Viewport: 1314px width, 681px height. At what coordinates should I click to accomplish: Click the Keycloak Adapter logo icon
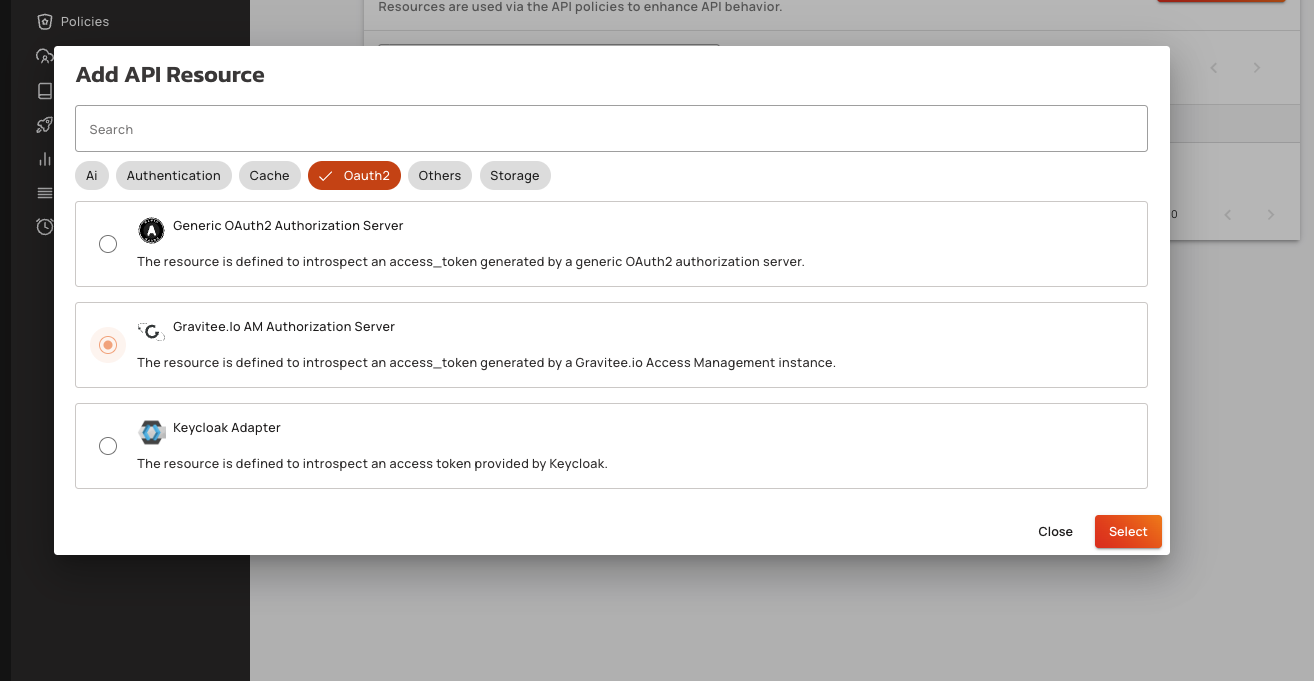[151, 432]
